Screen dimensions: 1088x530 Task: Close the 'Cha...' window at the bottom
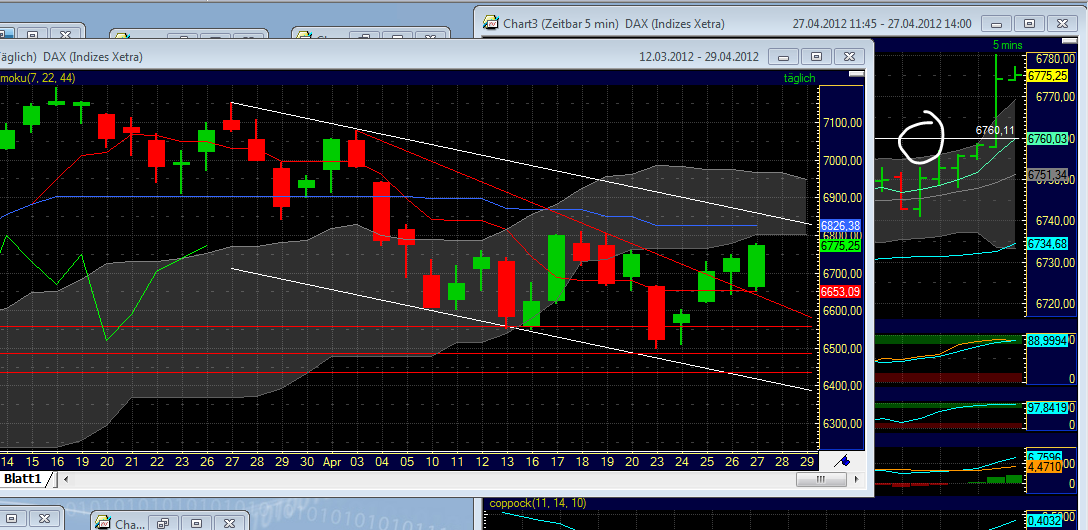230,524
